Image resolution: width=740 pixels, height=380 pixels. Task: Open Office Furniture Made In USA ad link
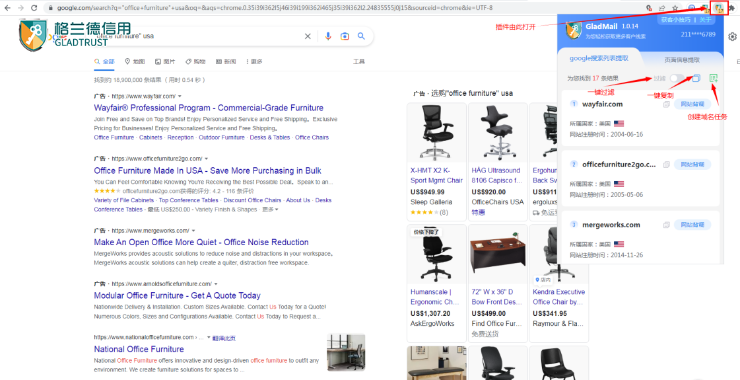click(x=208, y=170)
